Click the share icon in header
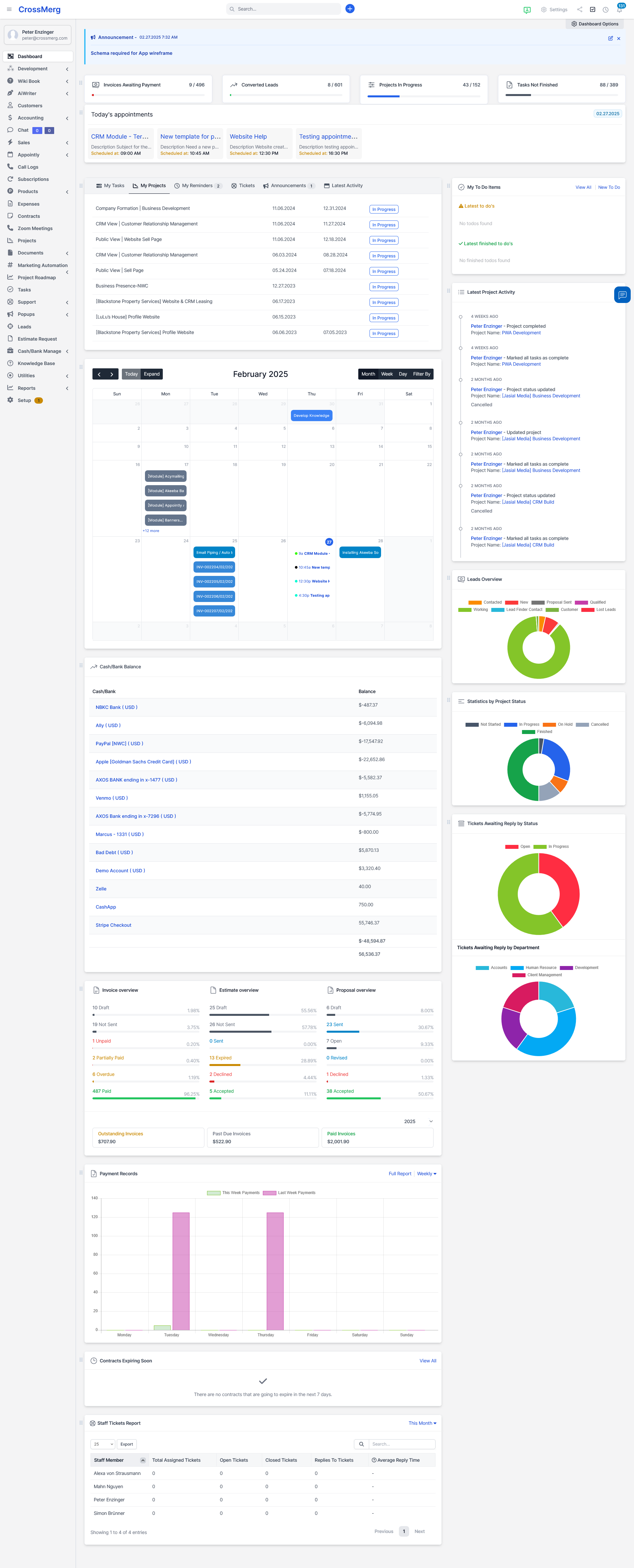 coord(579,10)
